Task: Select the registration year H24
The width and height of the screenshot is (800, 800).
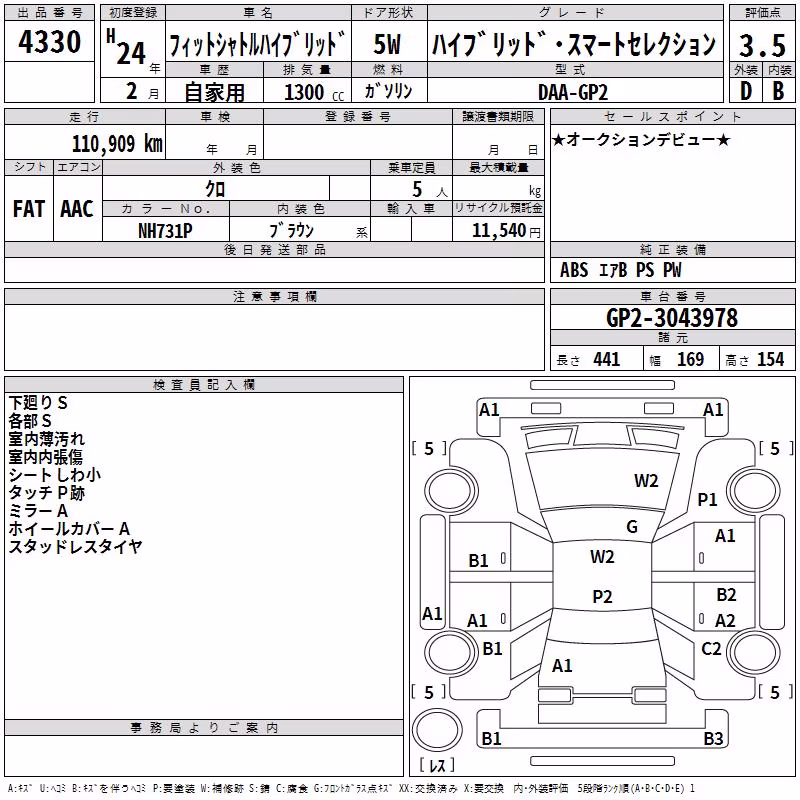Action: point(126,47)
